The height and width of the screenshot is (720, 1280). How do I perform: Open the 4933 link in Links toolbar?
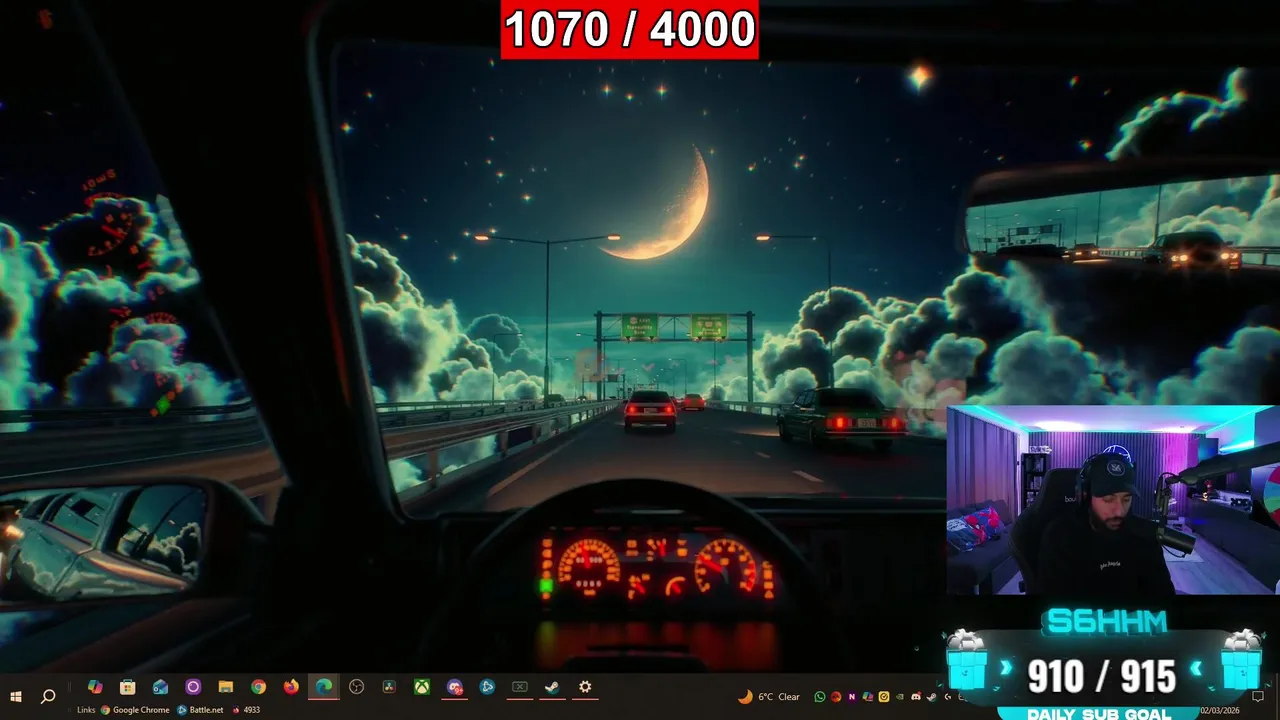pos(246,710)
